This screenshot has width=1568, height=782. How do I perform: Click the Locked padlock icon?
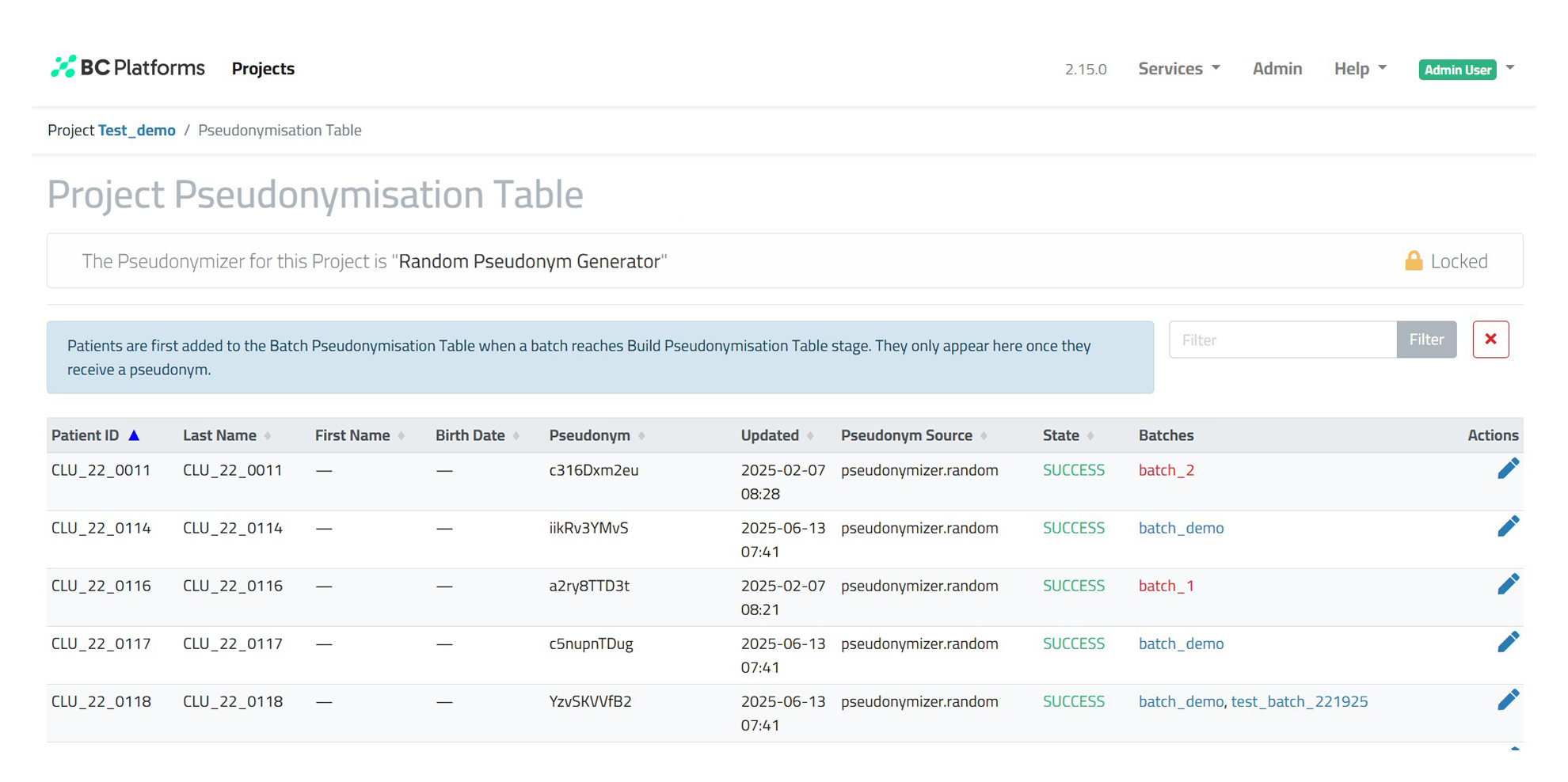coord(1414,261)
